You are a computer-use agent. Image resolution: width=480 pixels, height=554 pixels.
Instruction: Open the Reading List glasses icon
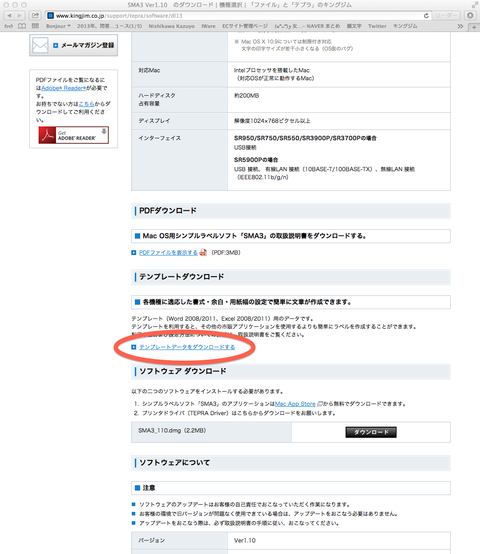pyautogui.click(x=8, y=26)
